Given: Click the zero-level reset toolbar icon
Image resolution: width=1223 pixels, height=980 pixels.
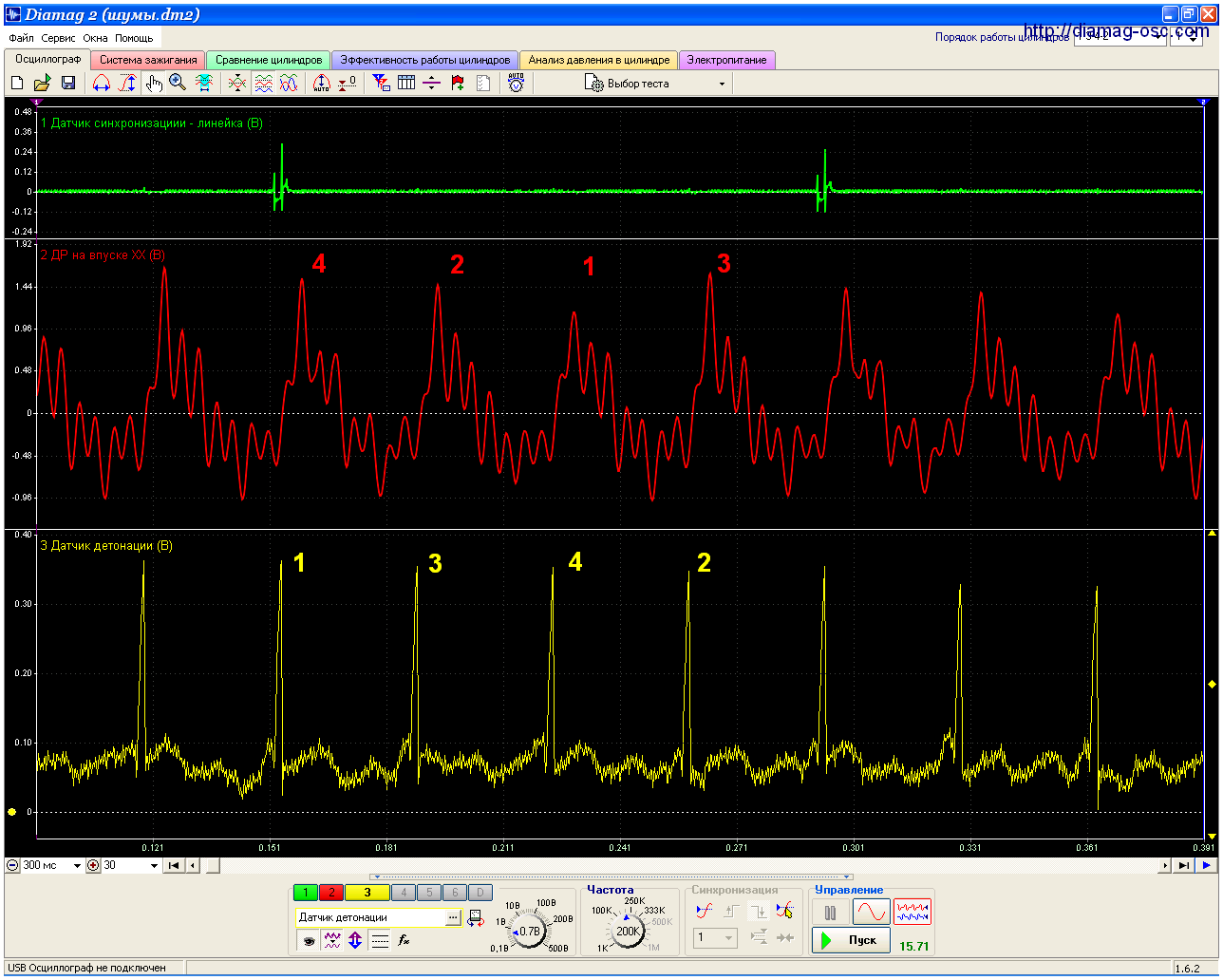Looking at the screenshot, I should click(348, 84).
